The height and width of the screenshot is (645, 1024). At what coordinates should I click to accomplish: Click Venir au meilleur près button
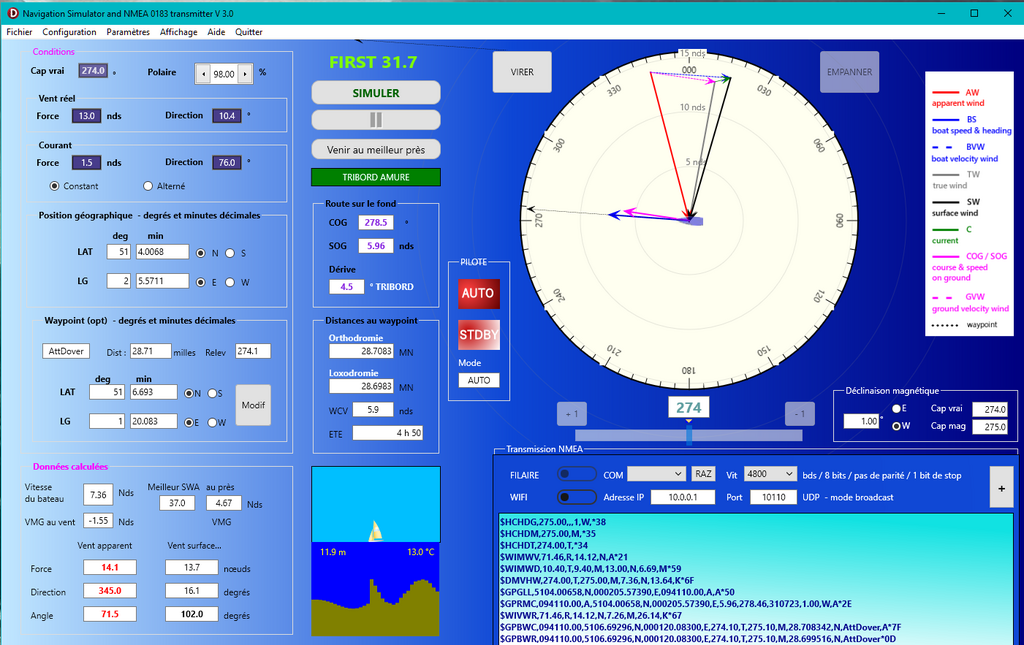(x=376, y=149)
